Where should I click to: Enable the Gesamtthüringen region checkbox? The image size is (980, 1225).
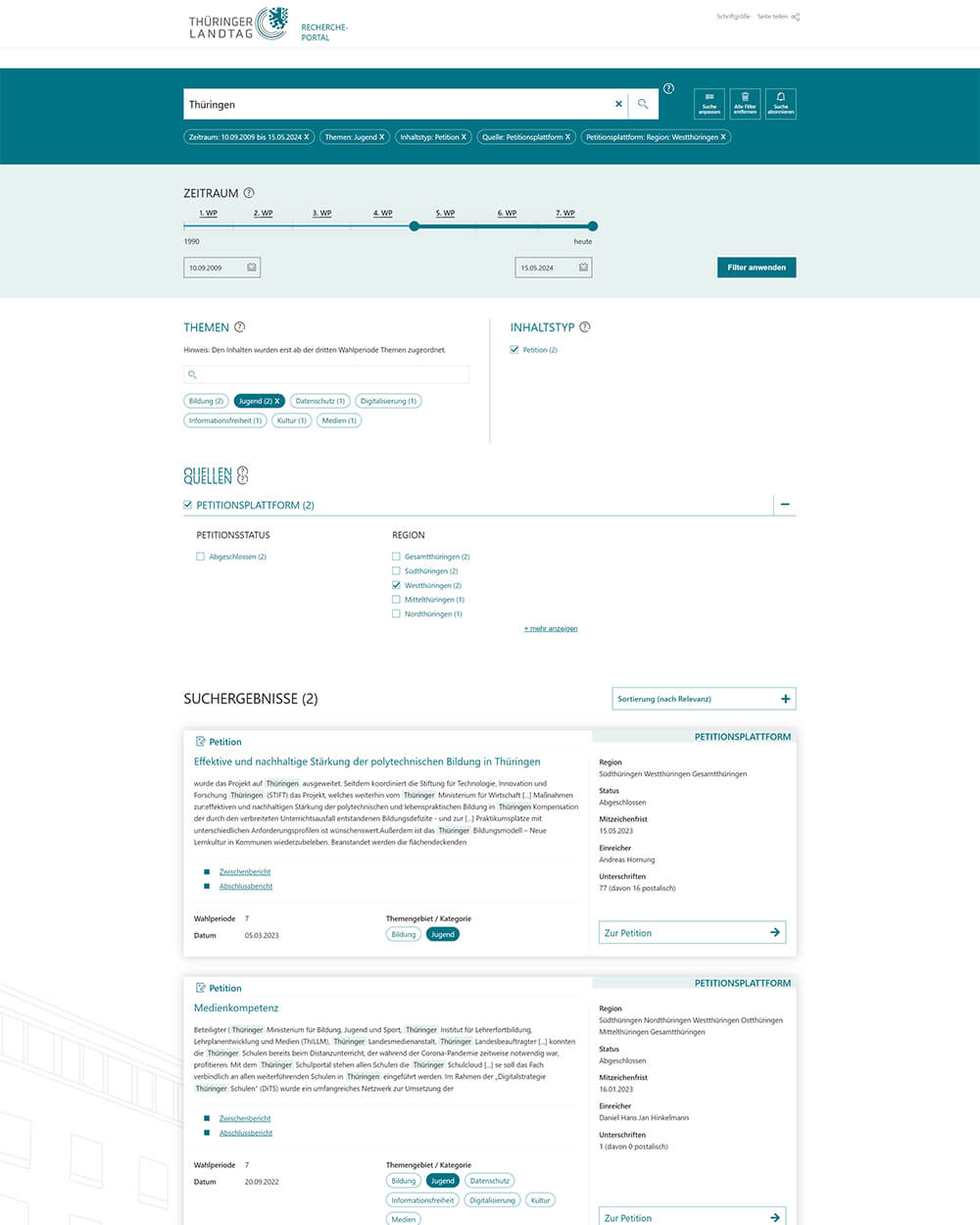[x=396, y=557]
